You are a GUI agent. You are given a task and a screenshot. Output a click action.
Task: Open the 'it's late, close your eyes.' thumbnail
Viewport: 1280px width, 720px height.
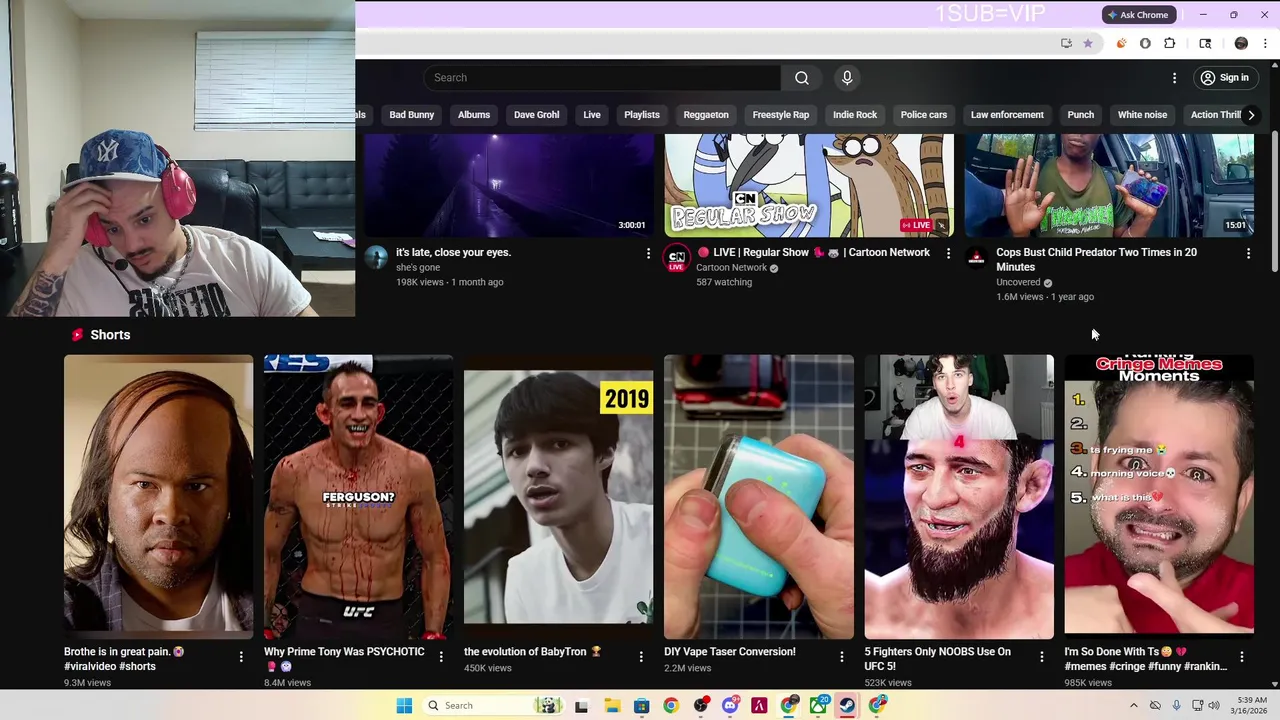click(509, 185)
